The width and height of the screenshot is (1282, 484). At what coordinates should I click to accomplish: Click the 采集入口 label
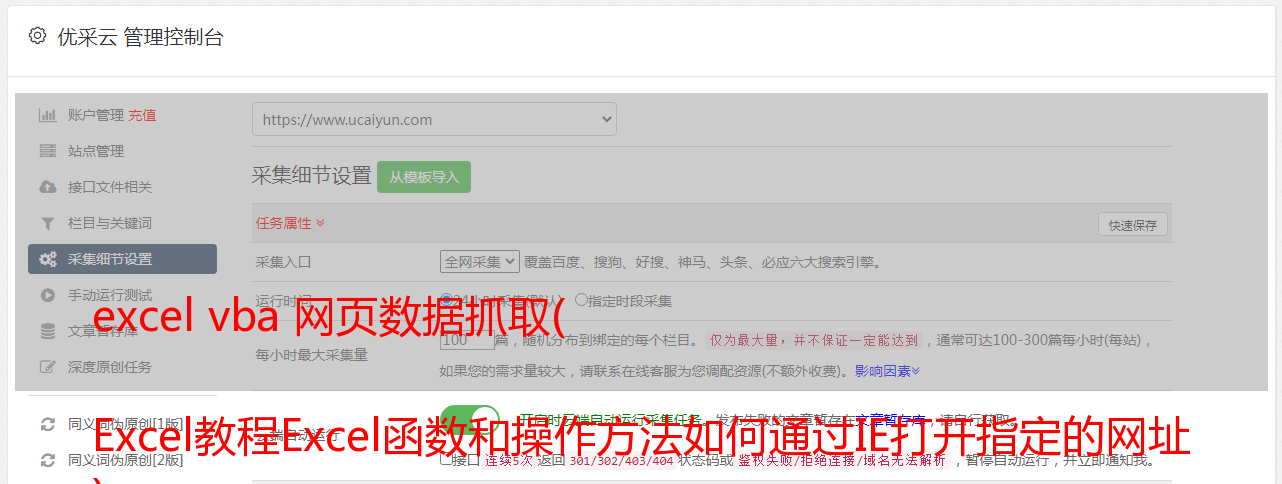point(284,262)
